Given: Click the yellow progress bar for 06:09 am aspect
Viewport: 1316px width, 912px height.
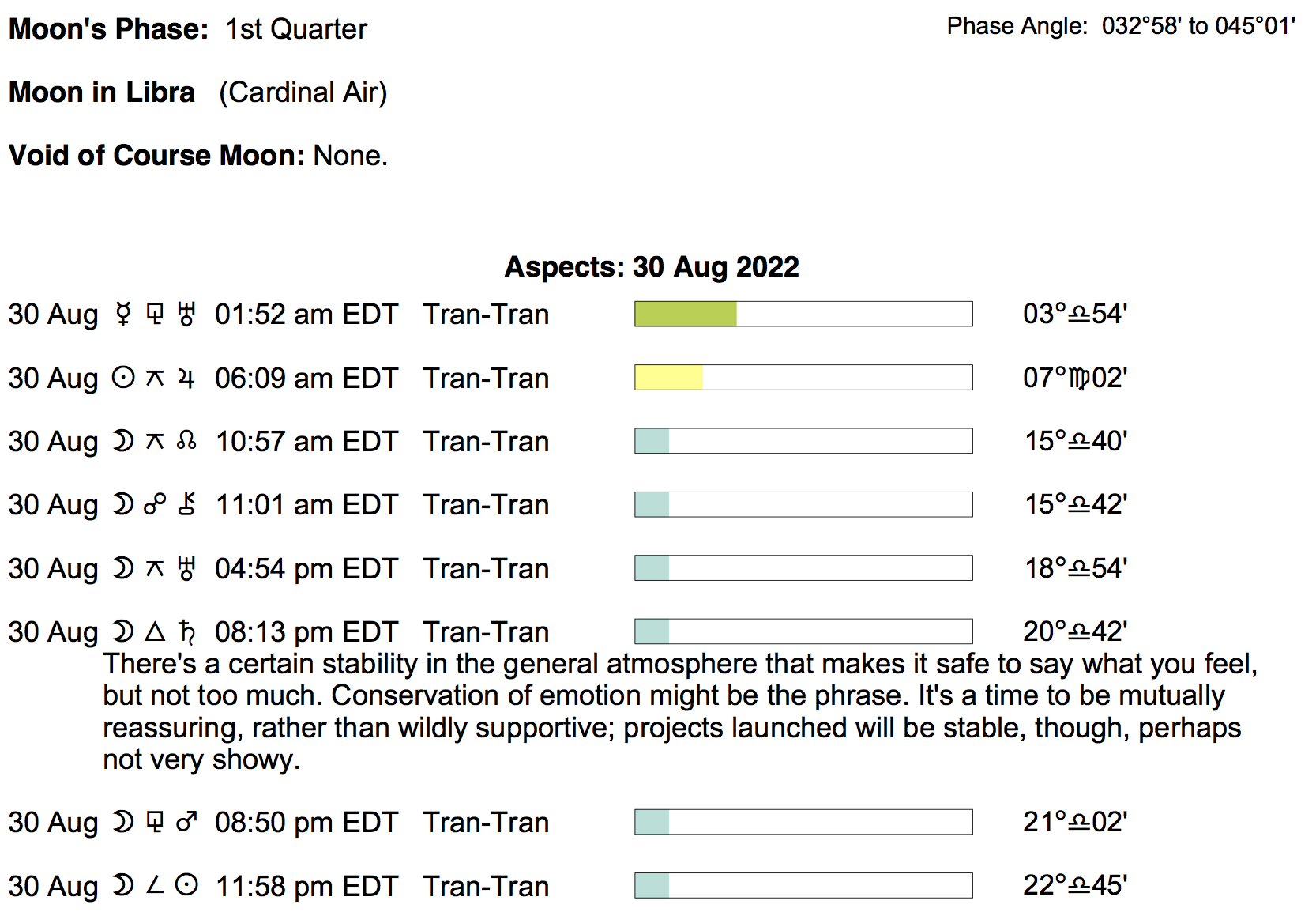Looking at the screenshot, I should 668,378.
